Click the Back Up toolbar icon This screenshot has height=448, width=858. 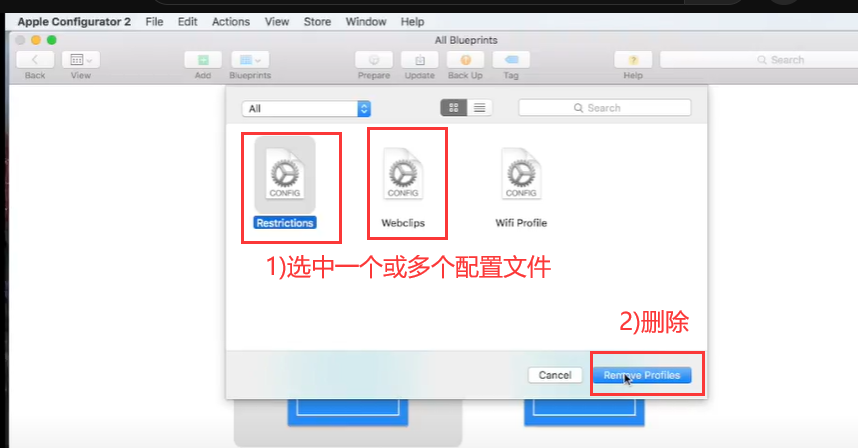point(465,60)
